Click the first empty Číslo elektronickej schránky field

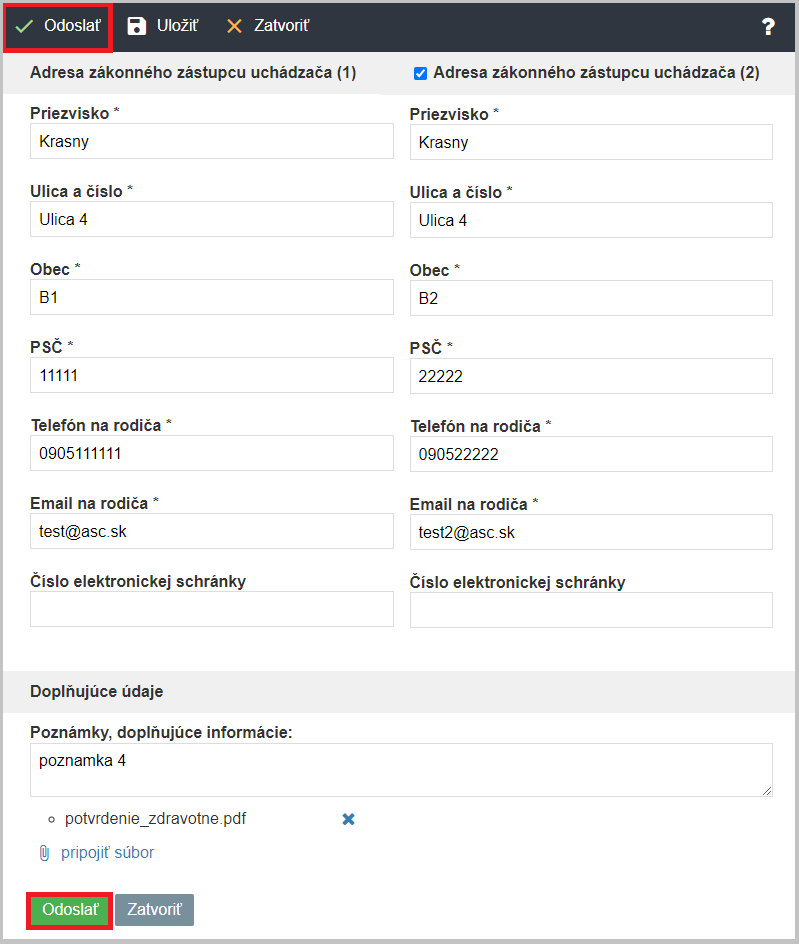pos(212,609)
